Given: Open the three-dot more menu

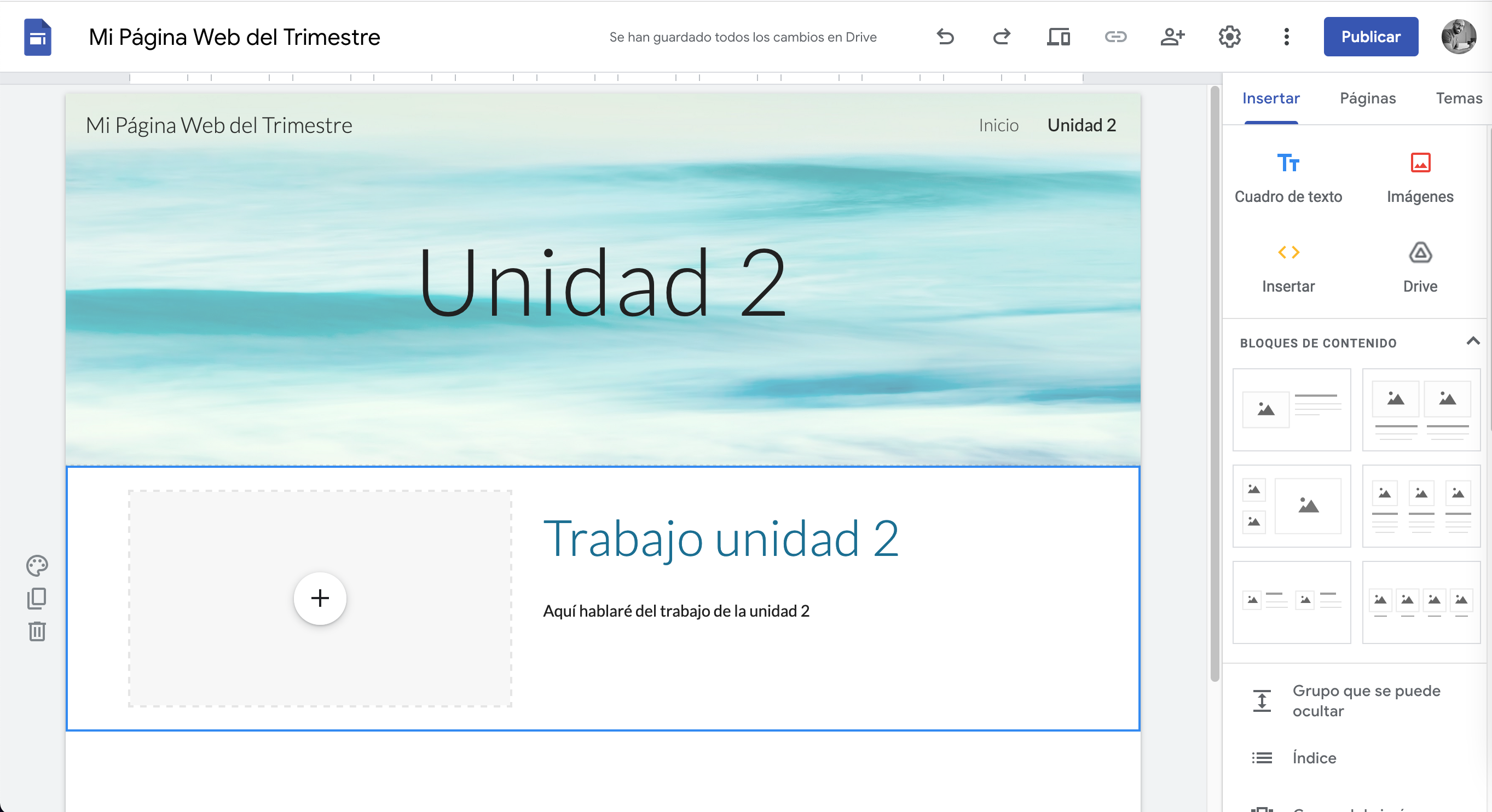Looking at the screenshot, I should click(1286, 37).
